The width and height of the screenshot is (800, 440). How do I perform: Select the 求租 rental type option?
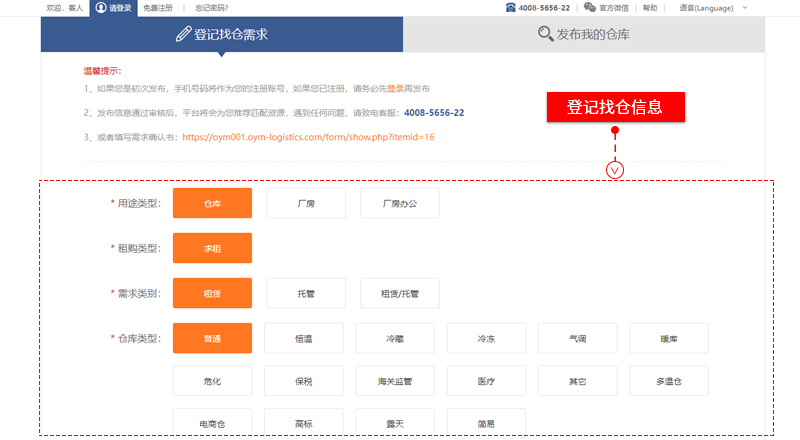[212, 248]
